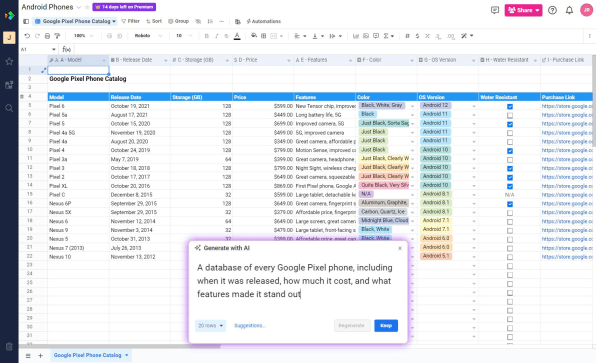
Task: Open the text color picker
Action: coord(237,36)
